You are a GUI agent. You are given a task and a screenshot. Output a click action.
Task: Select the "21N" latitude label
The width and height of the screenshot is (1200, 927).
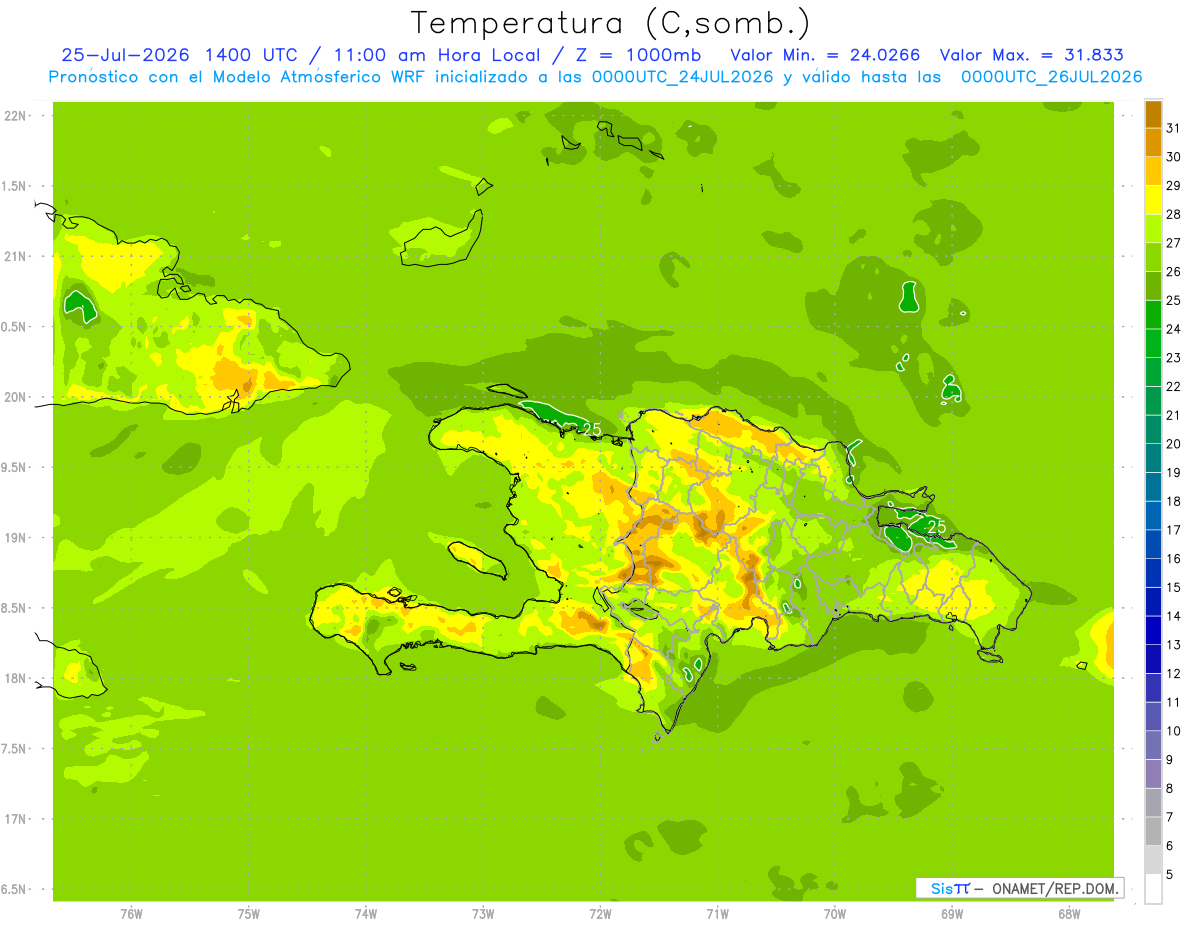point(15,257)
